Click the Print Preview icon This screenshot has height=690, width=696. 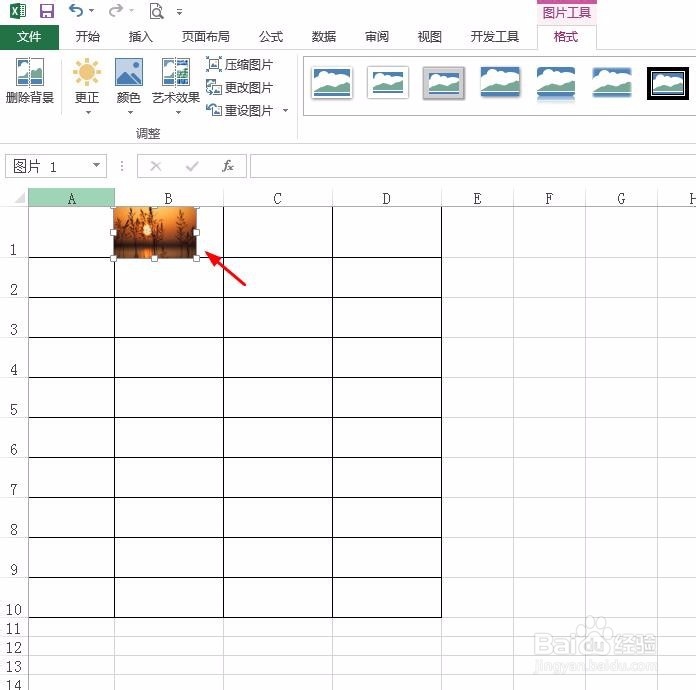tap(156, 11)
